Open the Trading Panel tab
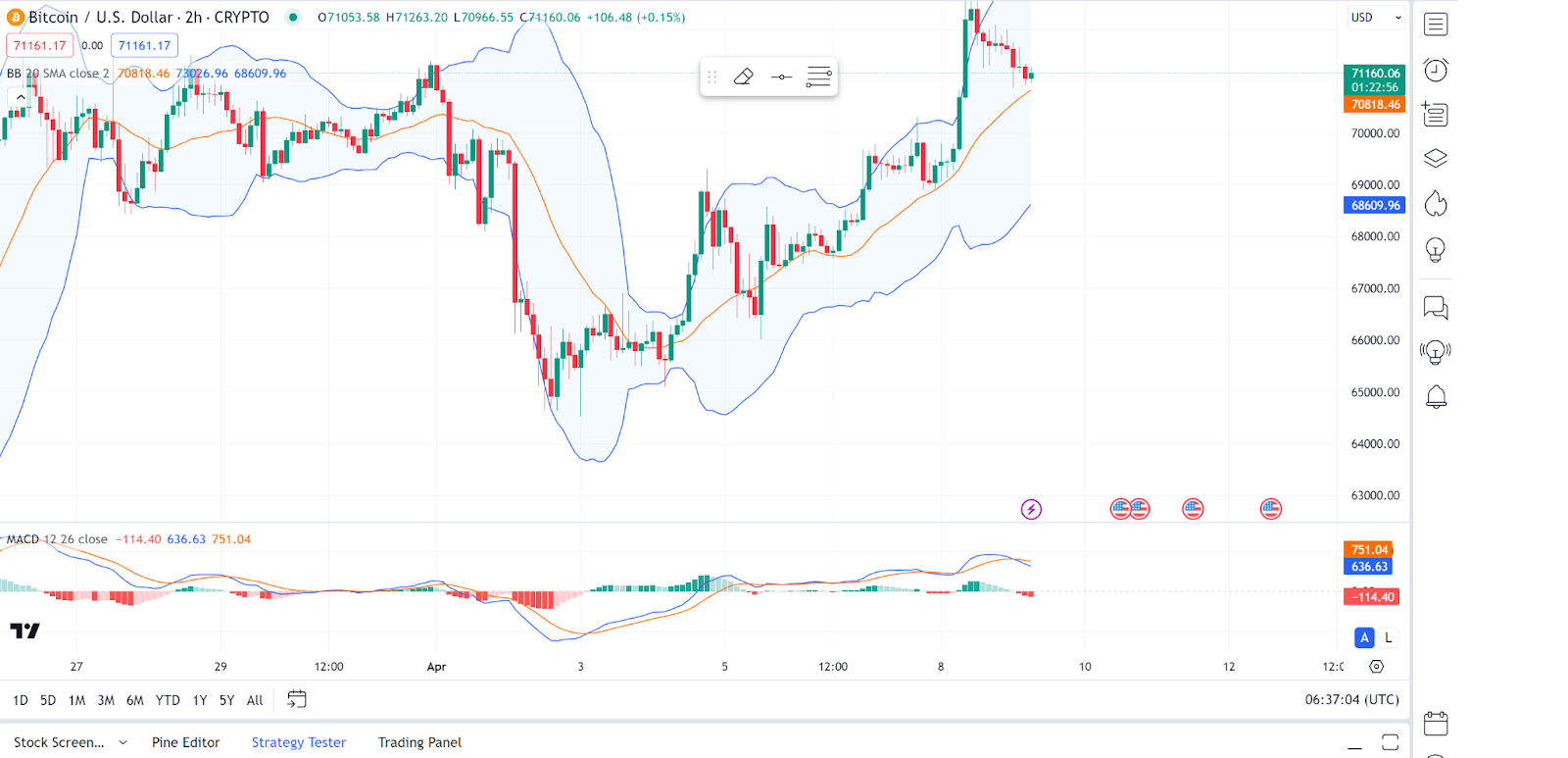1568x758 pixels. [419, 742]
